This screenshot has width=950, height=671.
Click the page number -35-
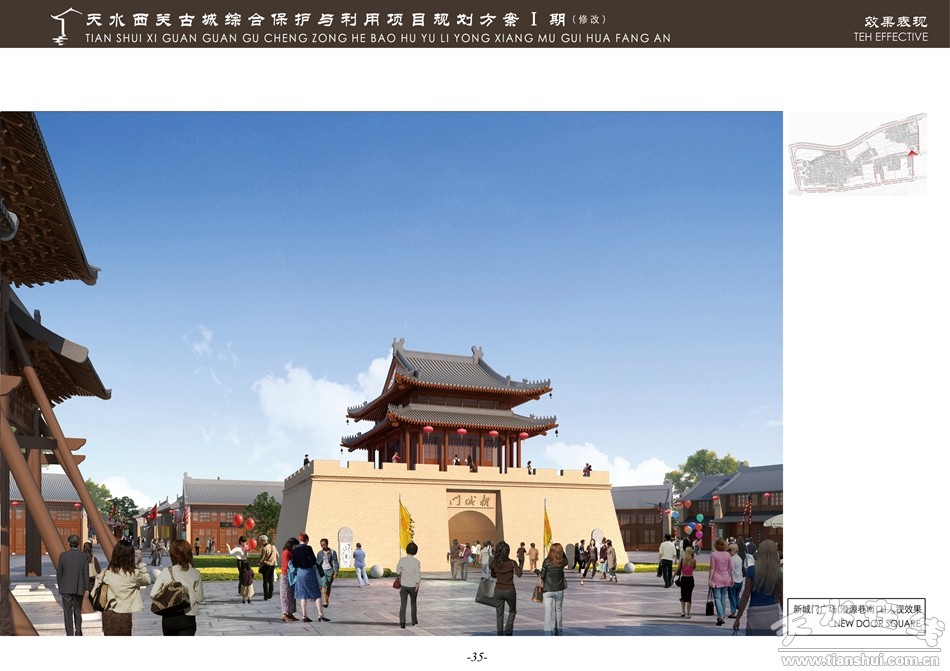pyautogui.click(x=476, y=657)
